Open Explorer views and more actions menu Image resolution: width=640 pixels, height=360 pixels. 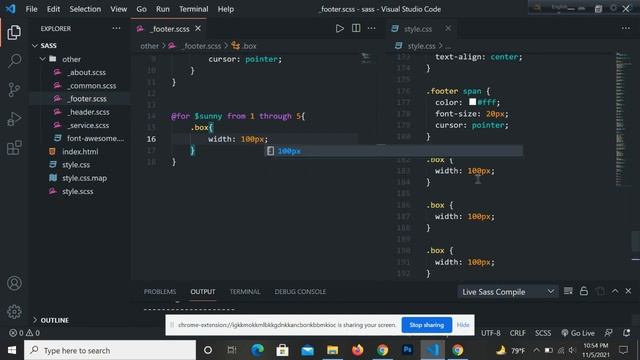[x=116, y=29]
